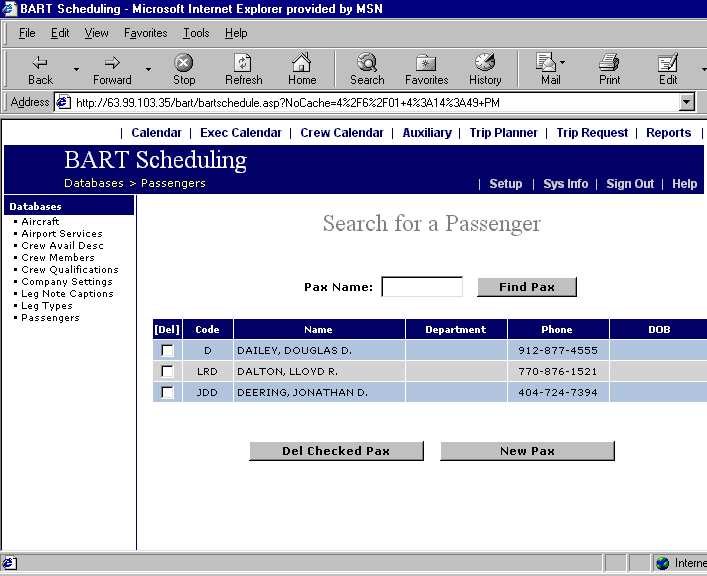The width and height of the screenshot is (707, 576).
Task: Click the Find Pax button
Action: (527, 287)
